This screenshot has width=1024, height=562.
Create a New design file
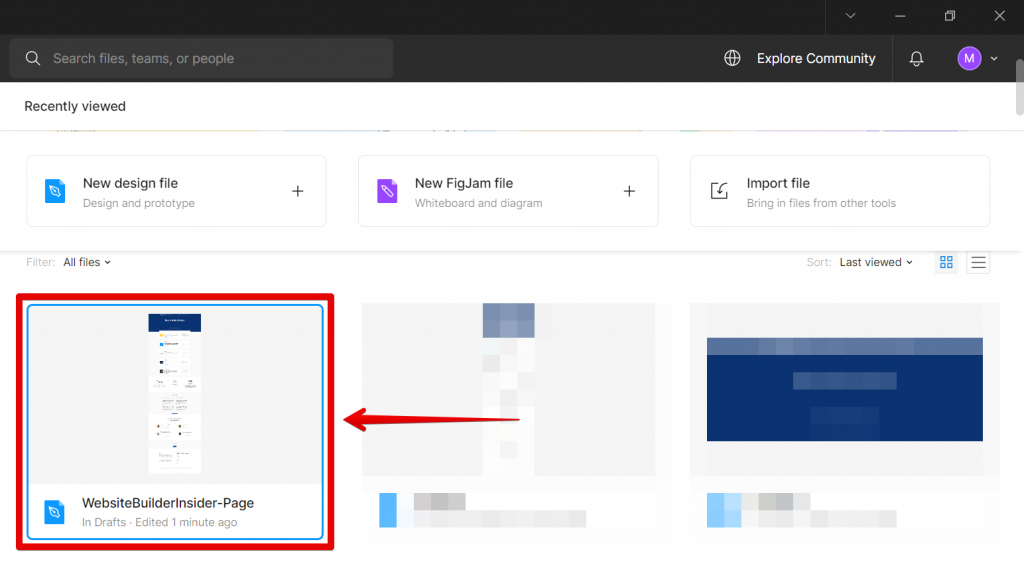[130, 184]
